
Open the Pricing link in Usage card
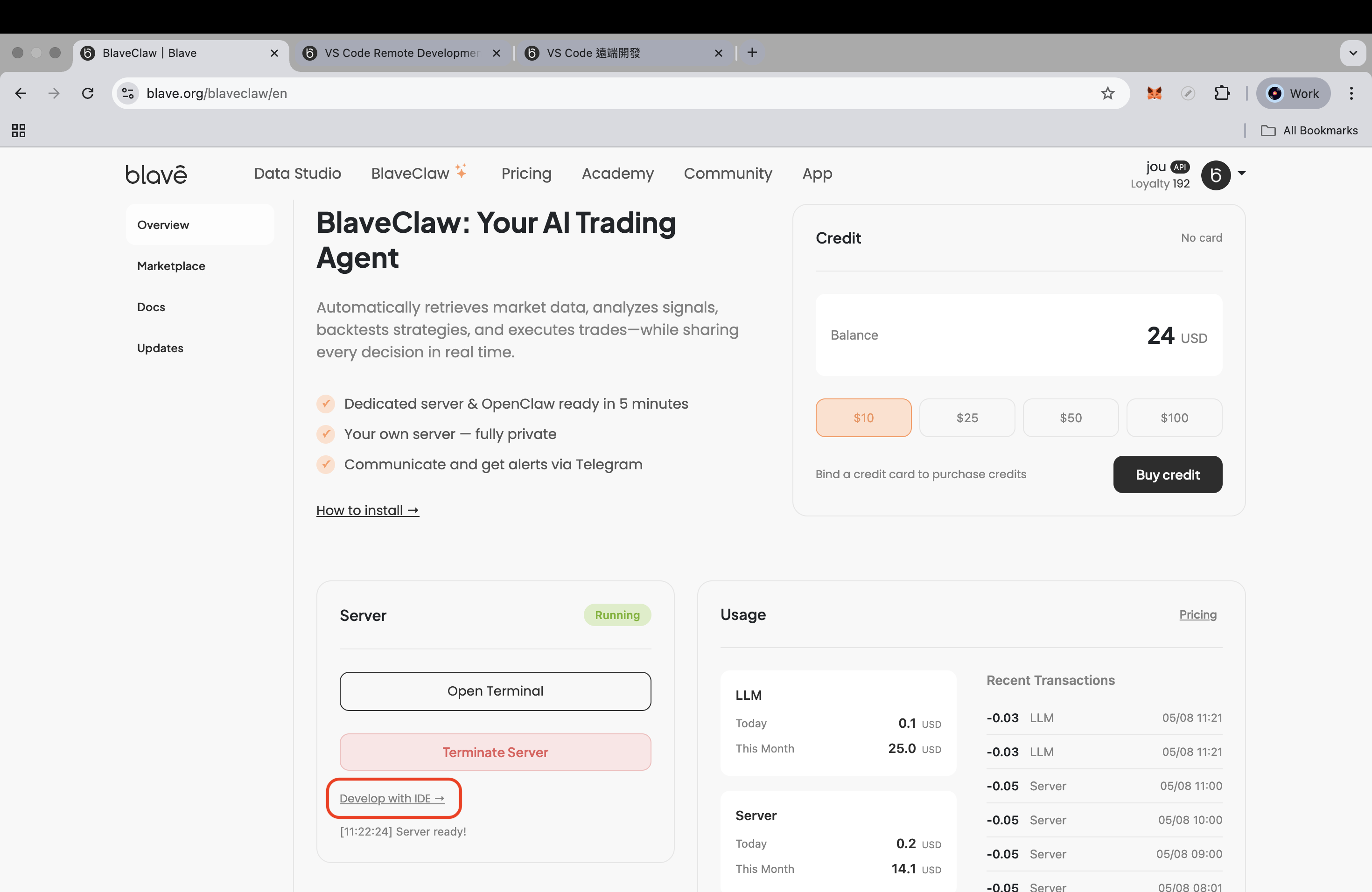coord(1198,614)
